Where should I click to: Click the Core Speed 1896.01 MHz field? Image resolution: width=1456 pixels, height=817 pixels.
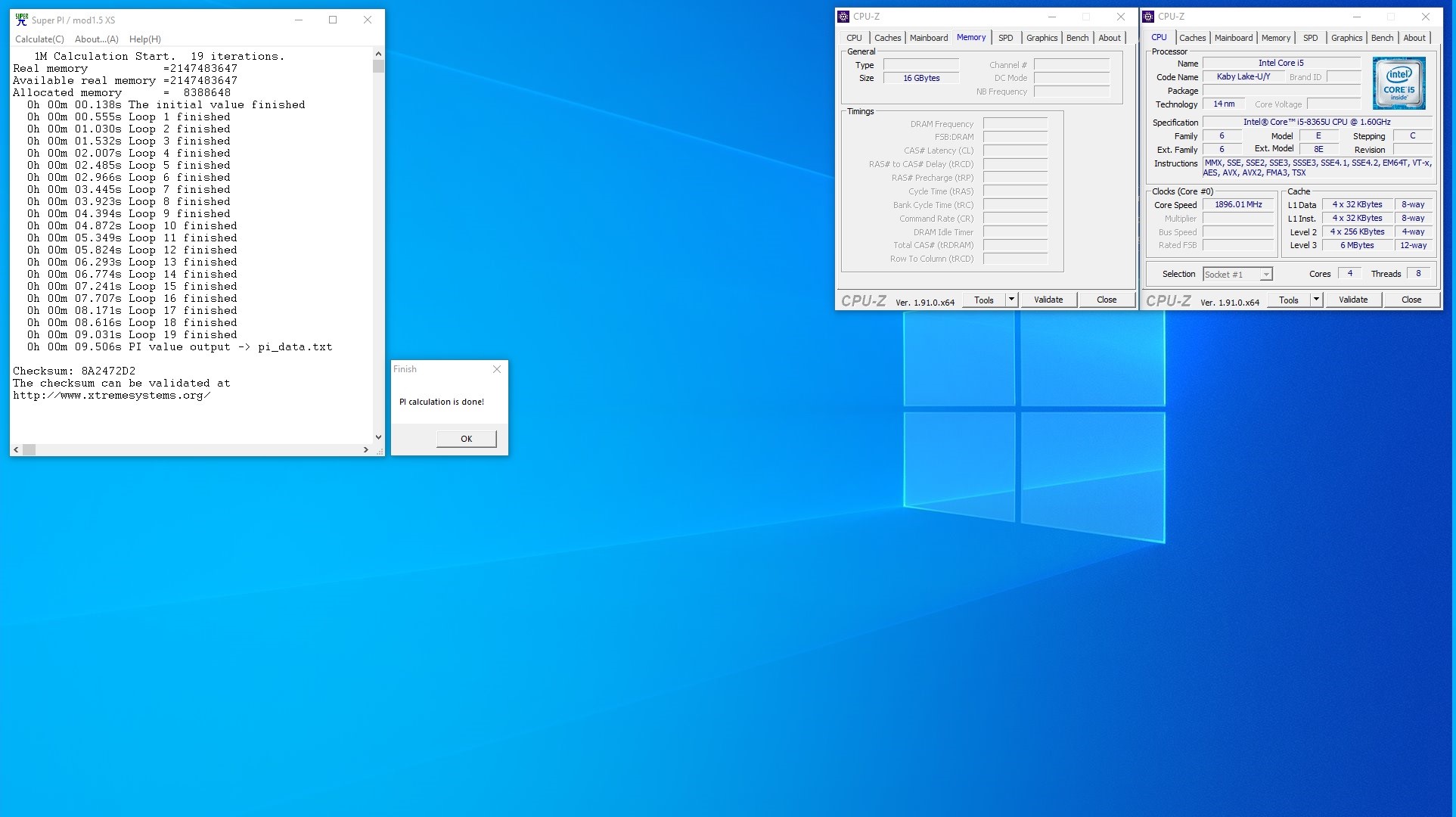point(1238,205)
